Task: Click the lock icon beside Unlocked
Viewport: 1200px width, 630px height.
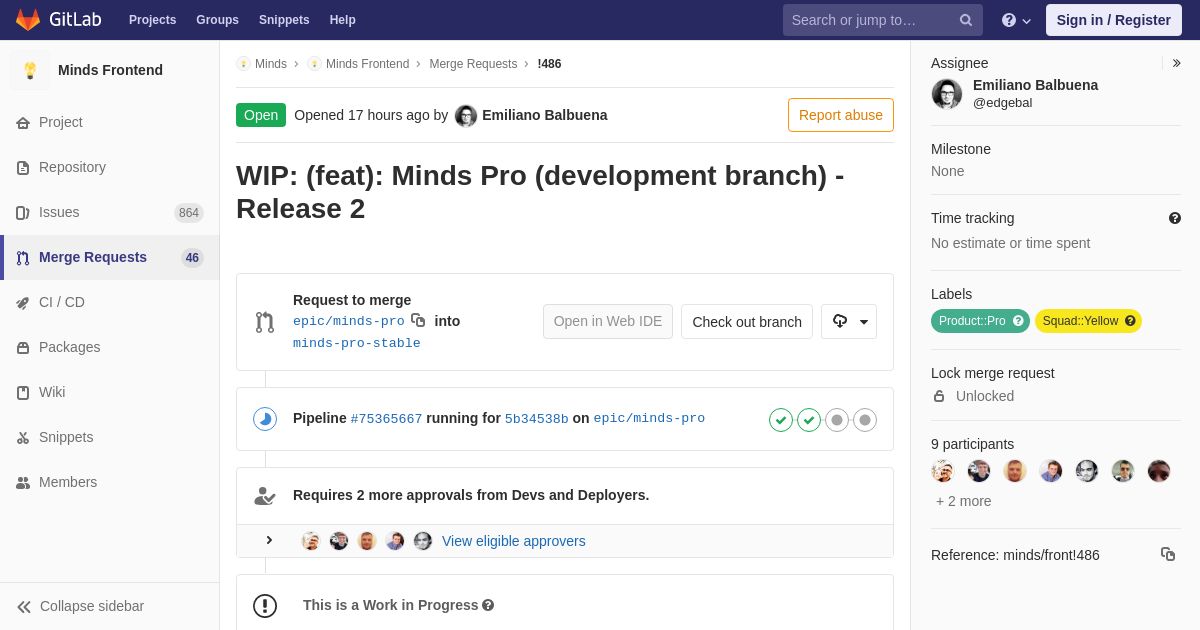Action: (x=939, y=396)
